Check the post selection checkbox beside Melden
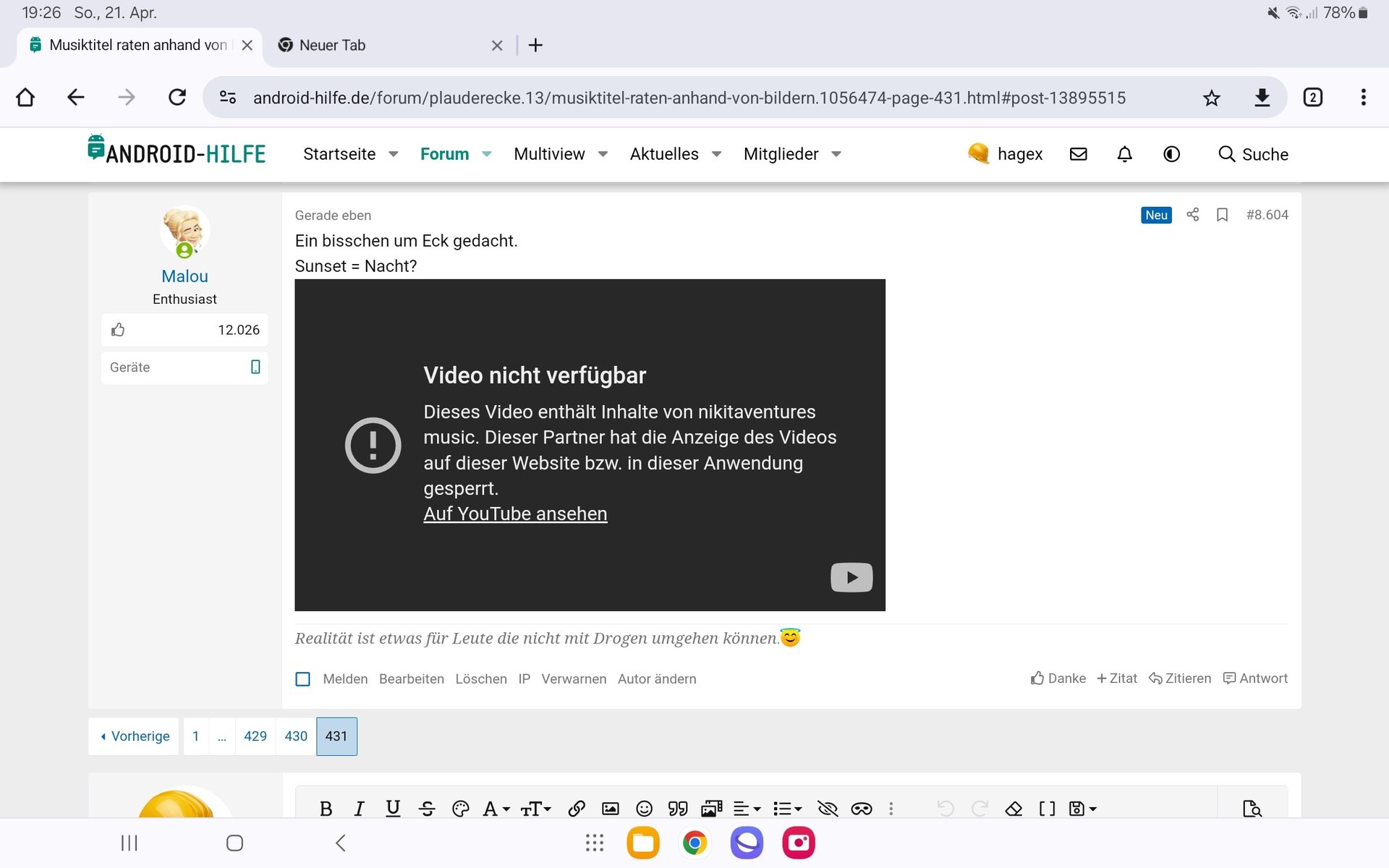 coord(303,679)
